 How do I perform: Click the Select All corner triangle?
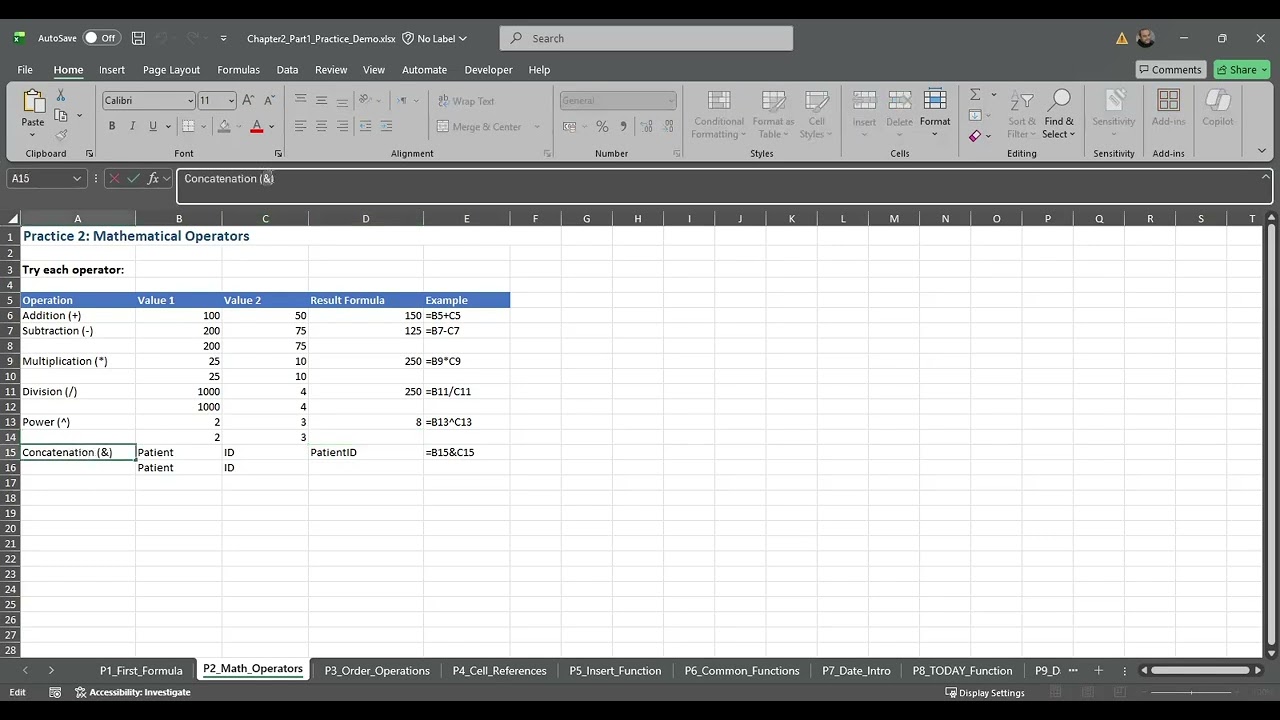coord(13,219)
